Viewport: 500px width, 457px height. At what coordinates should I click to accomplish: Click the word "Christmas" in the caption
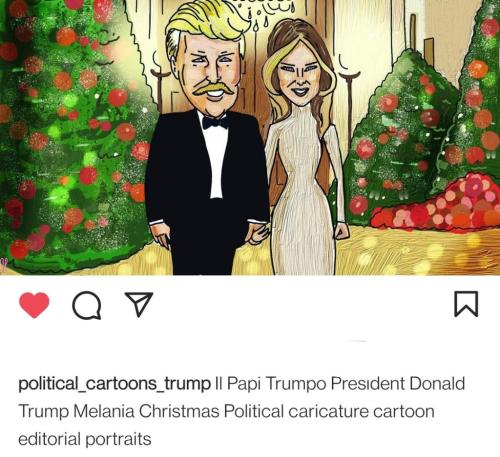(179, 411)
